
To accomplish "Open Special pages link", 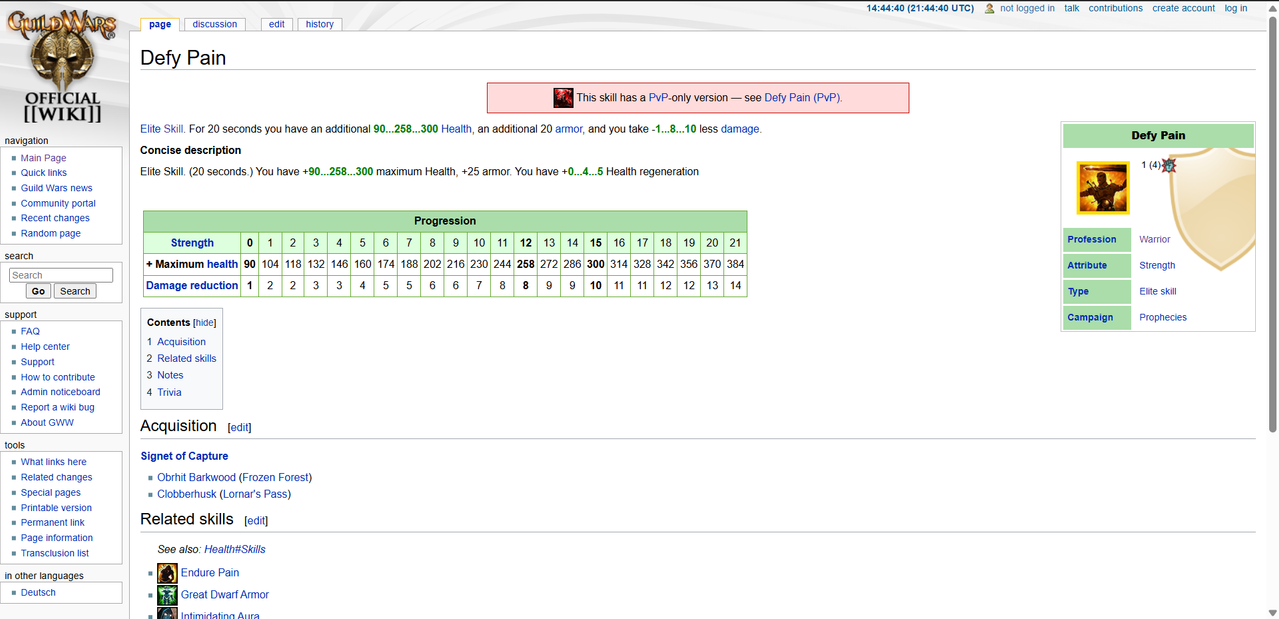I will (51, 493).
